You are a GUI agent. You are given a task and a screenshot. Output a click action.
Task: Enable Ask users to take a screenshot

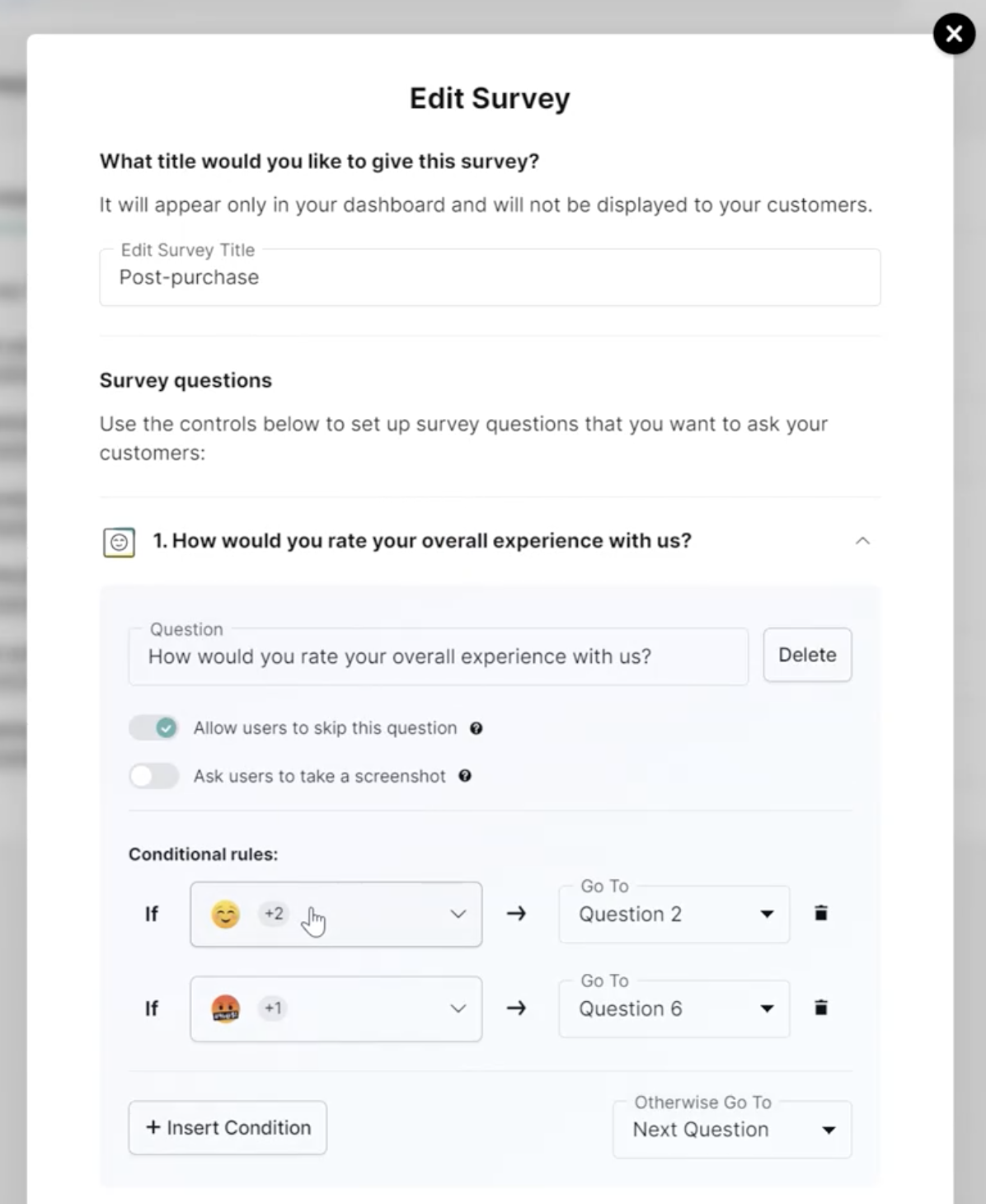click(x=154, y=776)
